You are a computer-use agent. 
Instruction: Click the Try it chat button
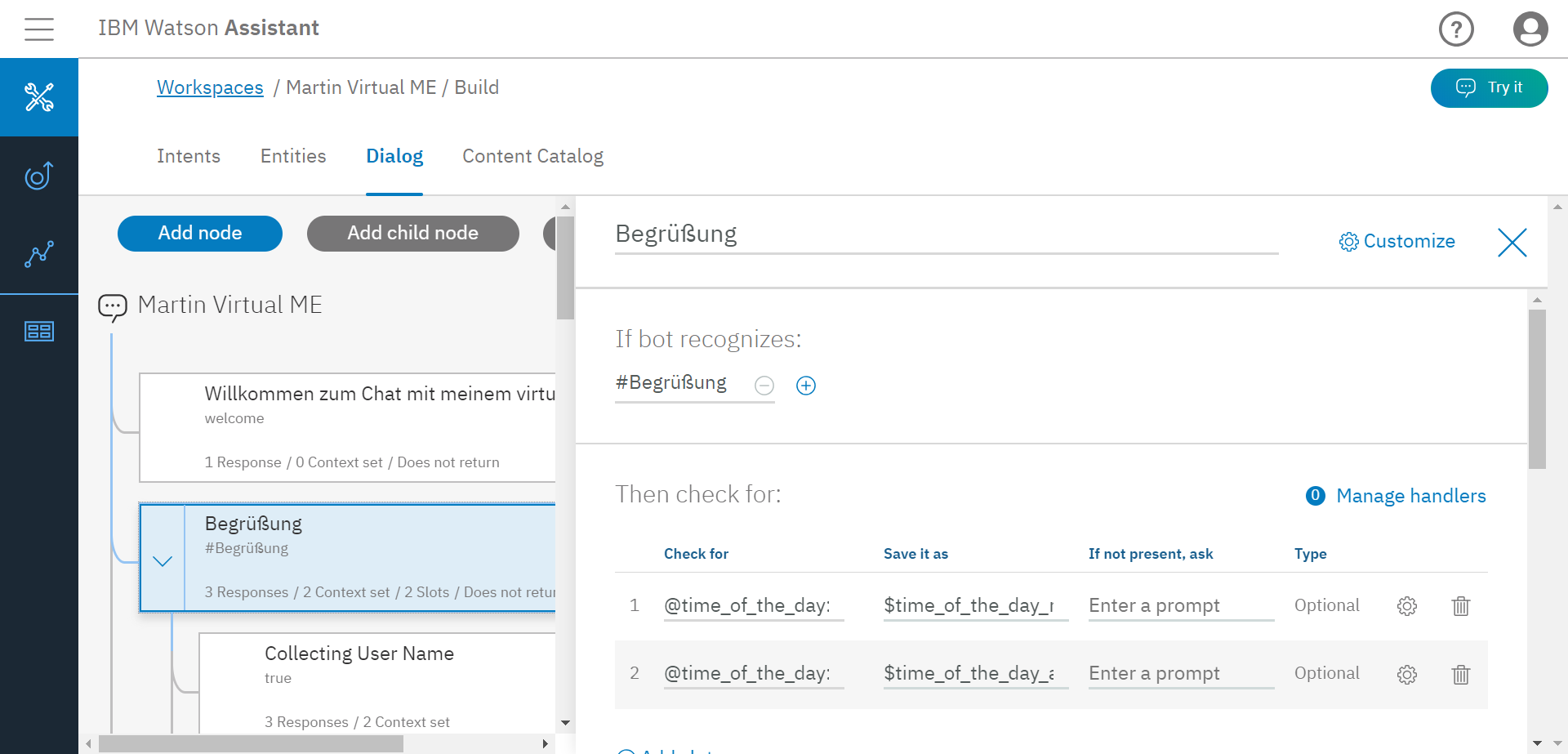click(1489, 87)
